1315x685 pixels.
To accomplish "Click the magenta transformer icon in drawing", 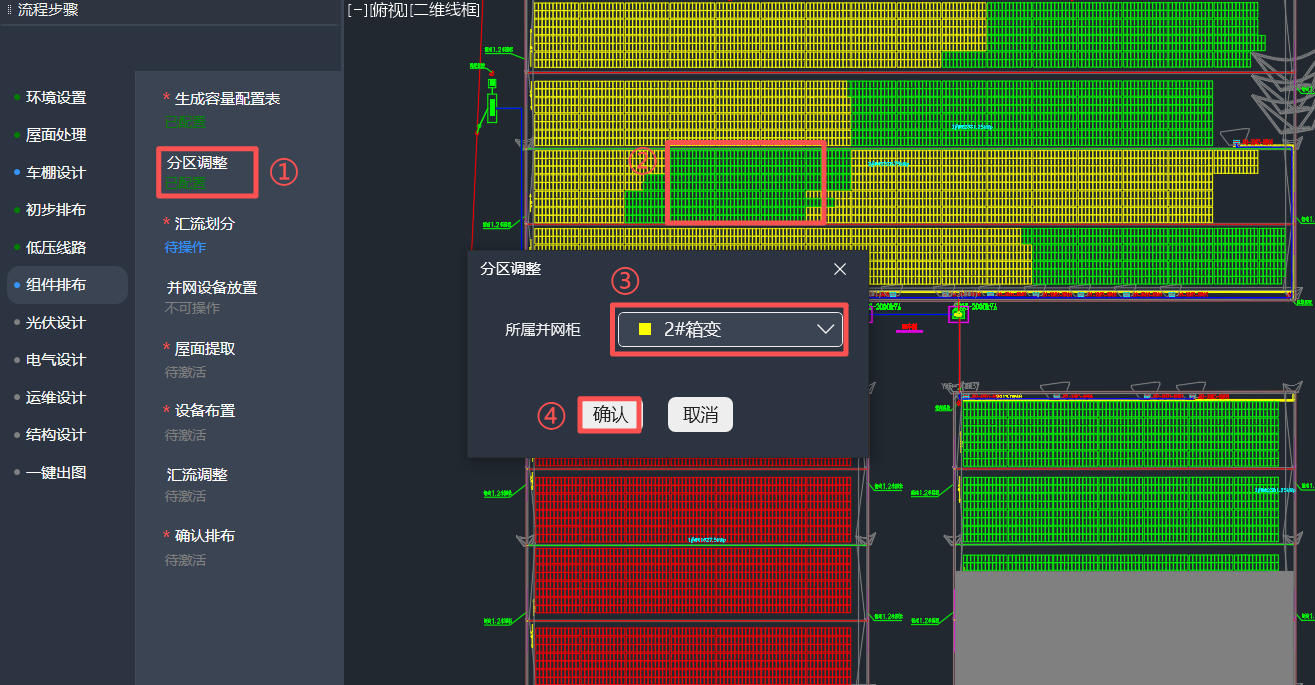I will (959, 314).
